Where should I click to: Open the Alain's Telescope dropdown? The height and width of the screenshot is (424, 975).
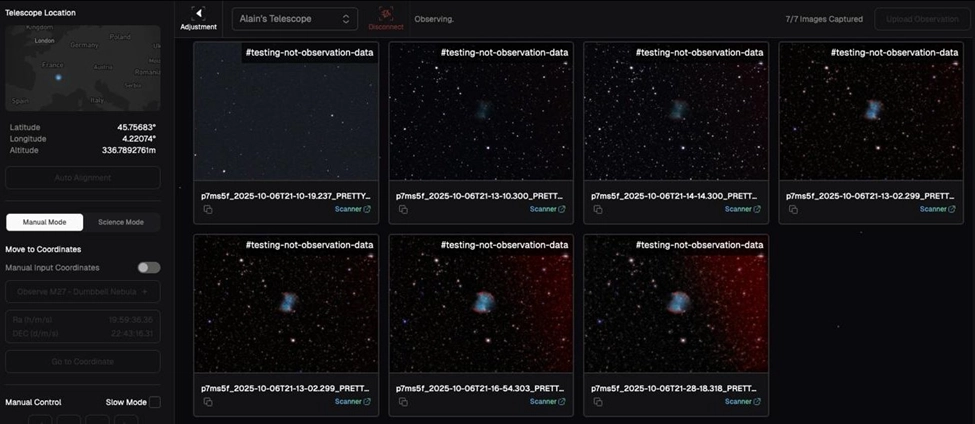[295, 19]
